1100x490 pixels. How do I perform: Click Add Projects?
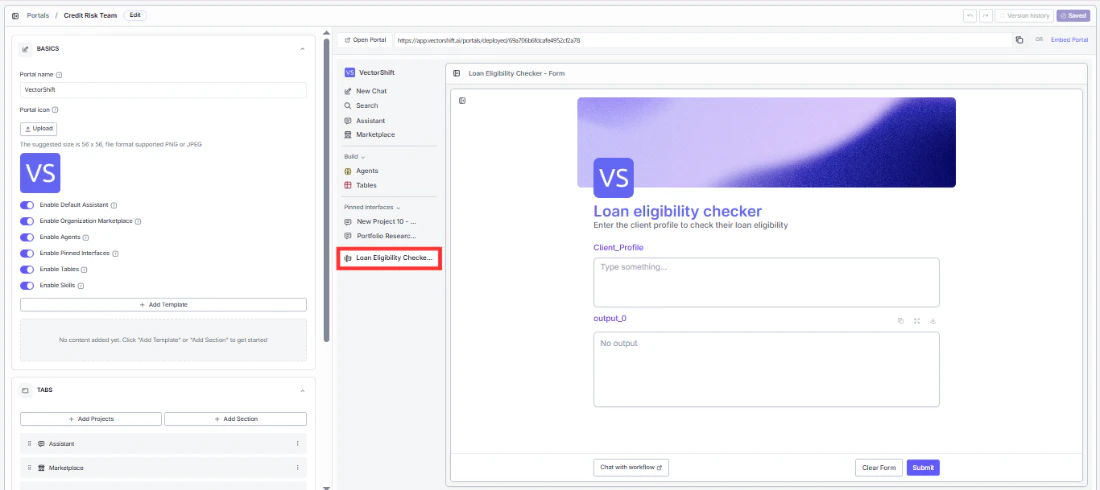(x=91, y=418)
